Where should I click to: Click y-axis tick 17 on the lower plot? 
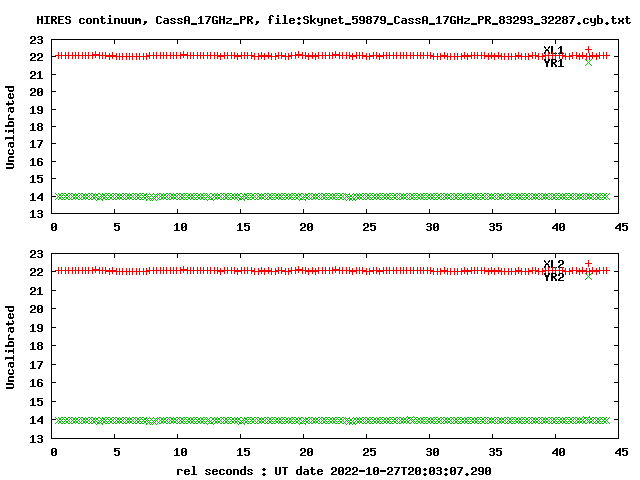36,365
